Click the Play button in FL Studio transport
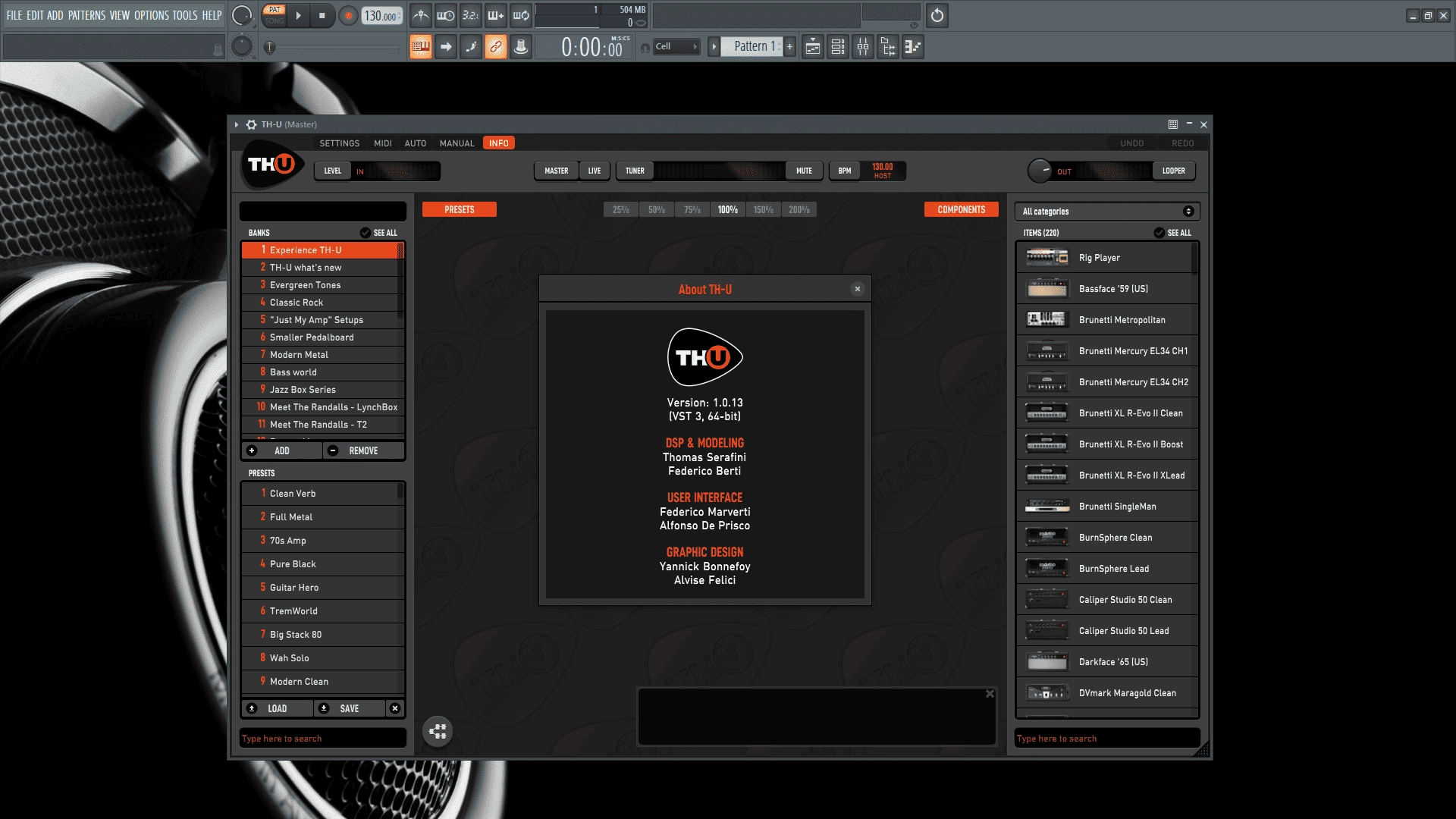The height and width of the screenshot is (819, 1456). coord(298,15)
